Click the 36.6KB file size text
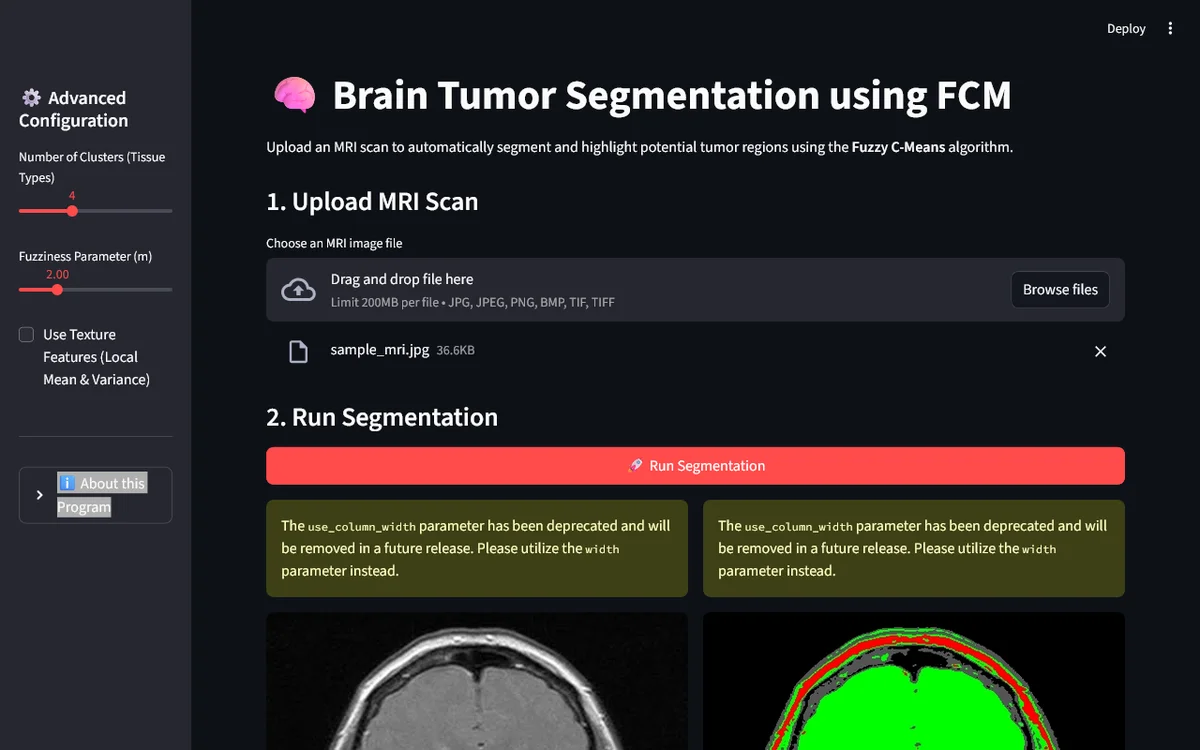Viewport: 1200px width, 750px height. 456,351
